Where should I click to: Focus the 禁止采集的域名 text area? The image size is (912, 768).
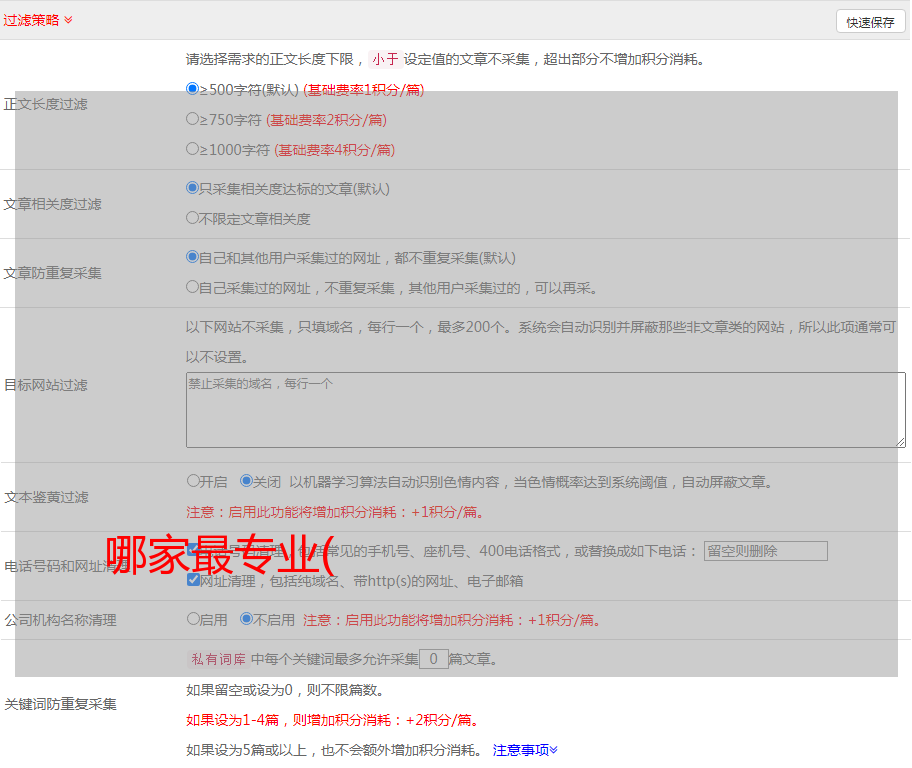pos(545,410)
